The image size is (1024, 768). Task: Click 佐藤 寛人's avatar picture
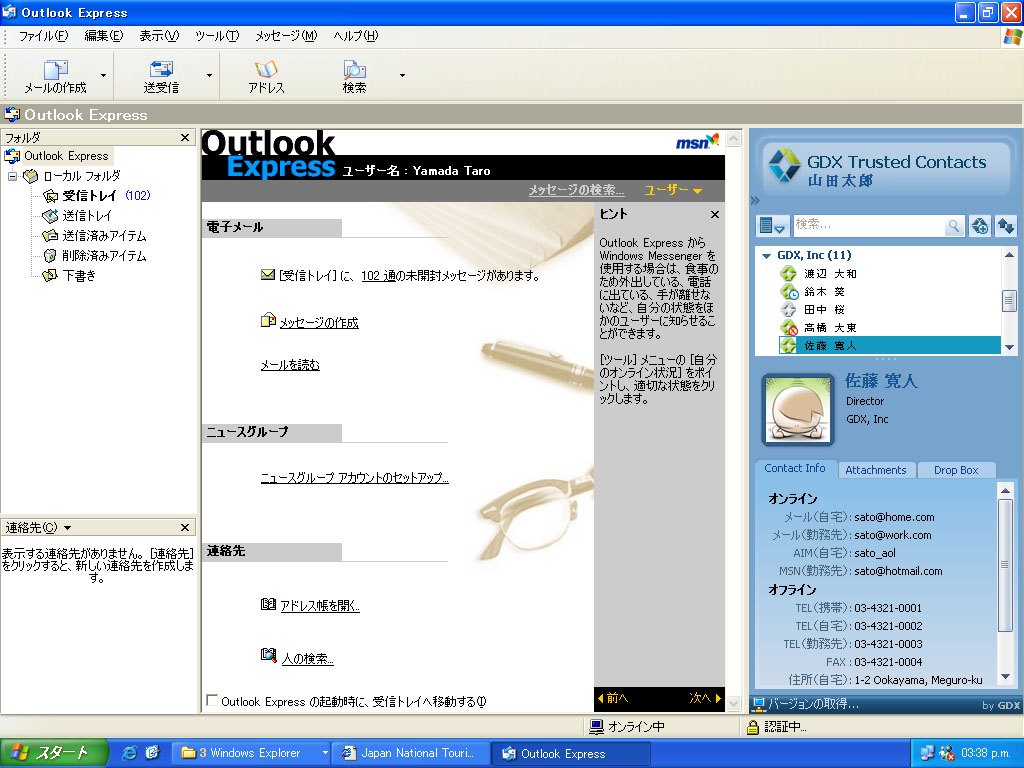point(797,408)
